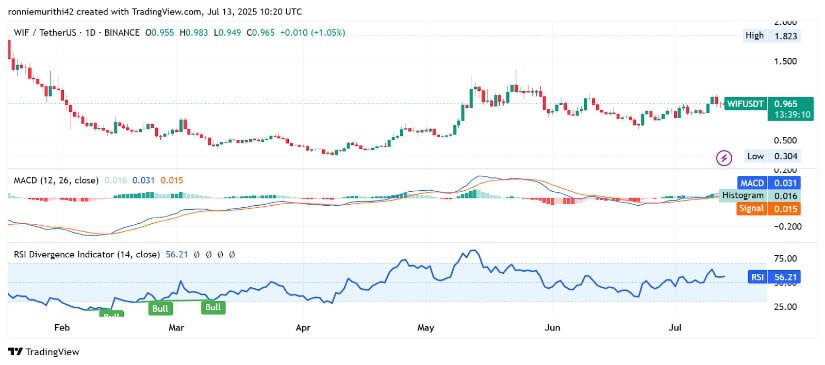Click the Bull label before Mar

coord(159,309)
